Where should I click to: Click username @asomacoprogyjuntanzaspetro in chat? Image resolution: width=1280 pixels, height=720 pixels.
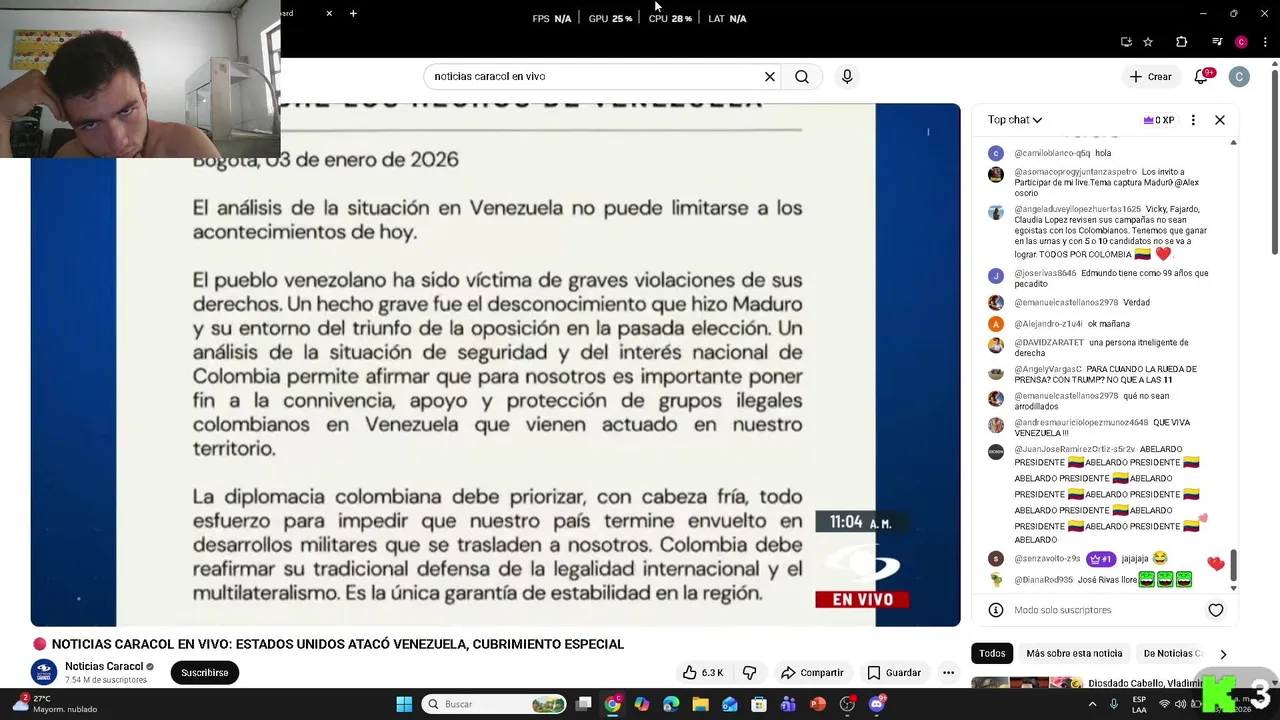[x=1075, y=172]
